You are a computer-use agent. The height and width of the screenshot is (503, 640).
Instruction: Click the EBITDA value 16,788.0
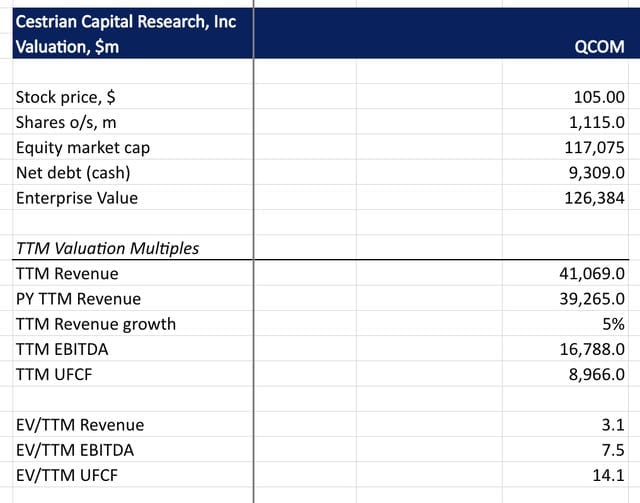[592, 349]
